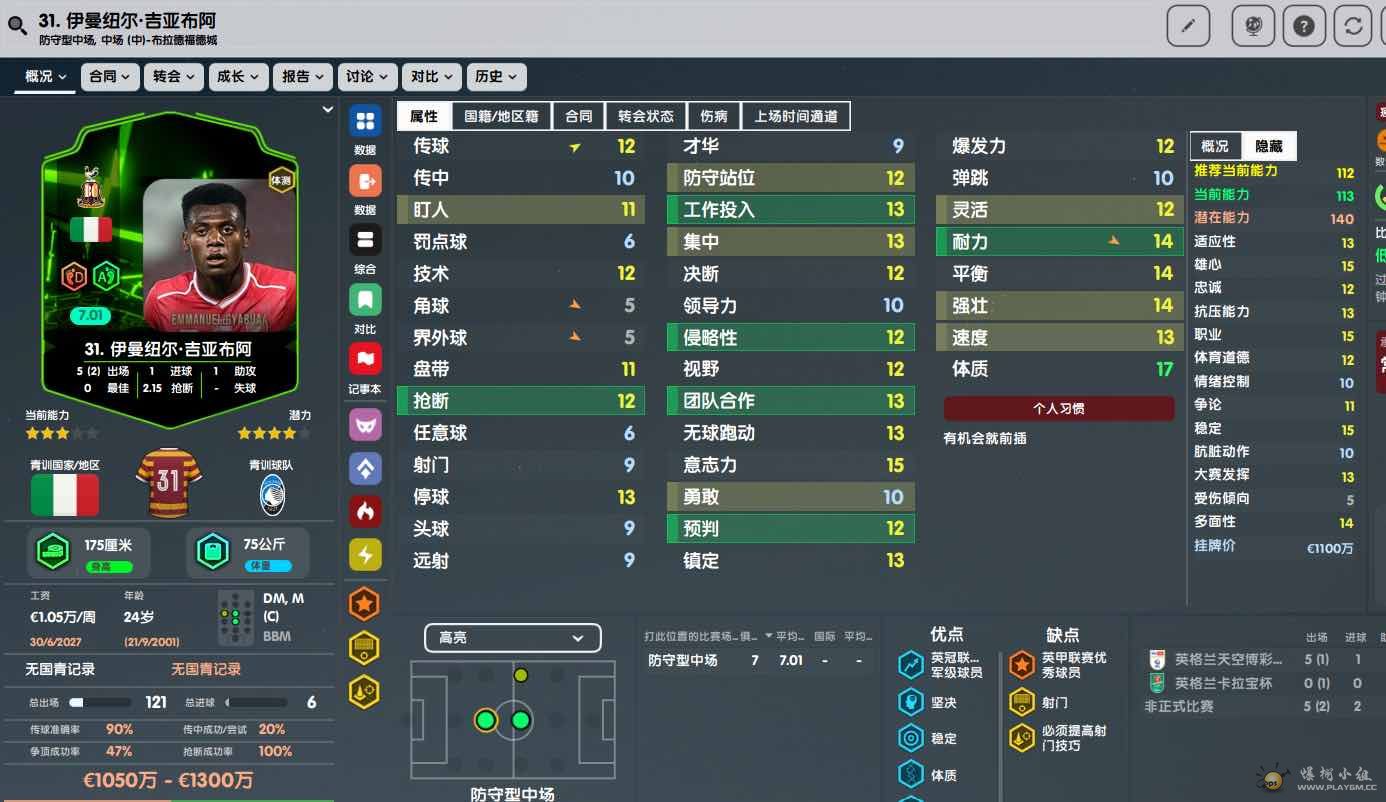This screenshot has height=802, width=1386.
Task: Select the black 综合 sidebar icon
Action: pos(365,240)
